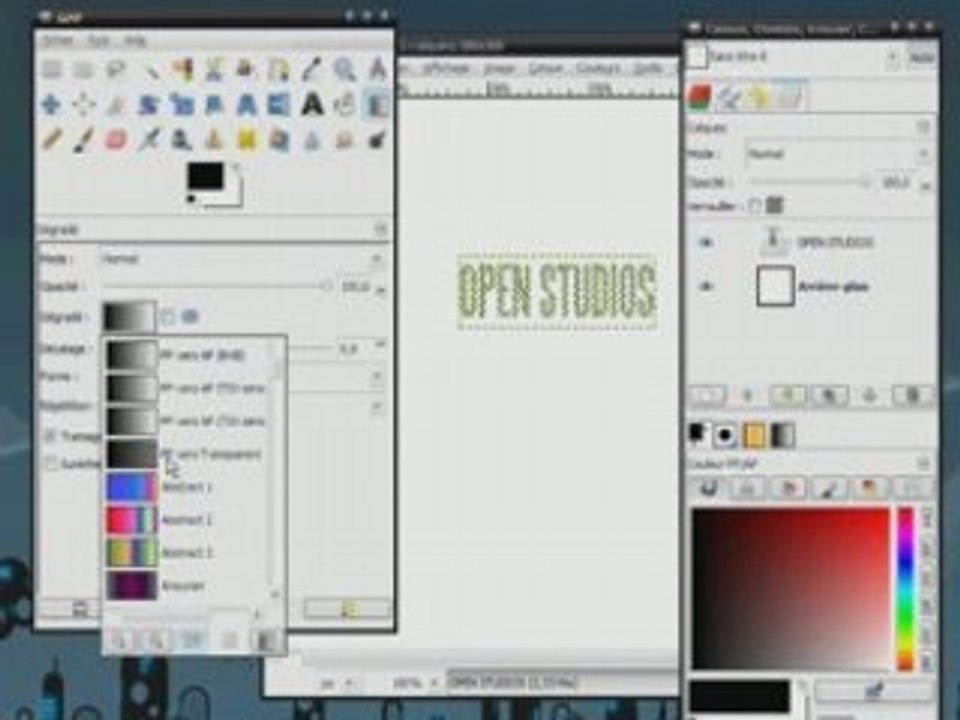Select the Fuzzy Select wand tool
960x720 pixels.
click(x=149, y=69)
